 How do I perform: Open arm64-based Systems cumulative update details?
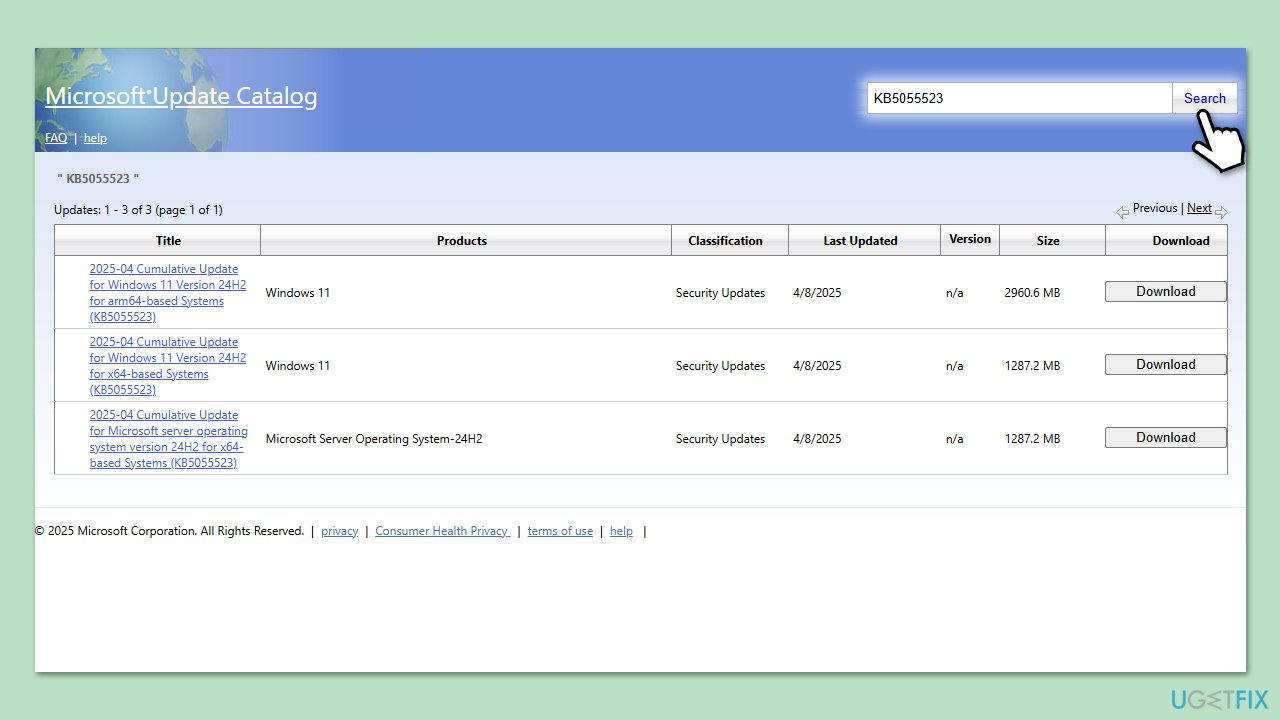(x=167, y=293)
